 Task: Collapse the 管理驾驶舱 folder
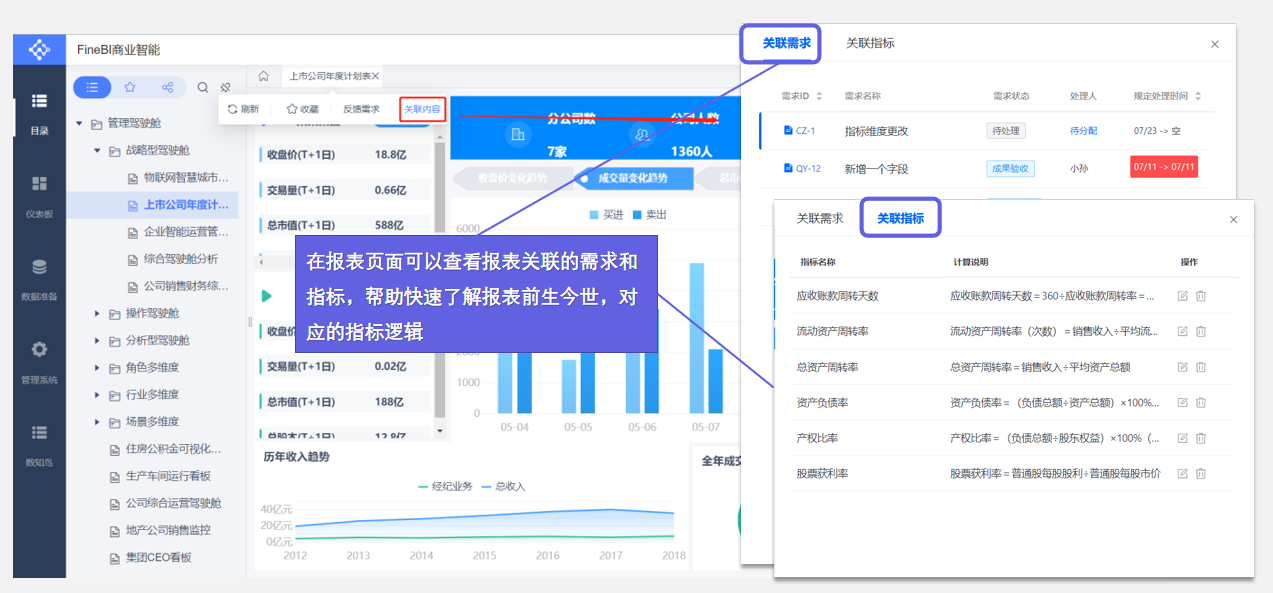tap(79, 124)
